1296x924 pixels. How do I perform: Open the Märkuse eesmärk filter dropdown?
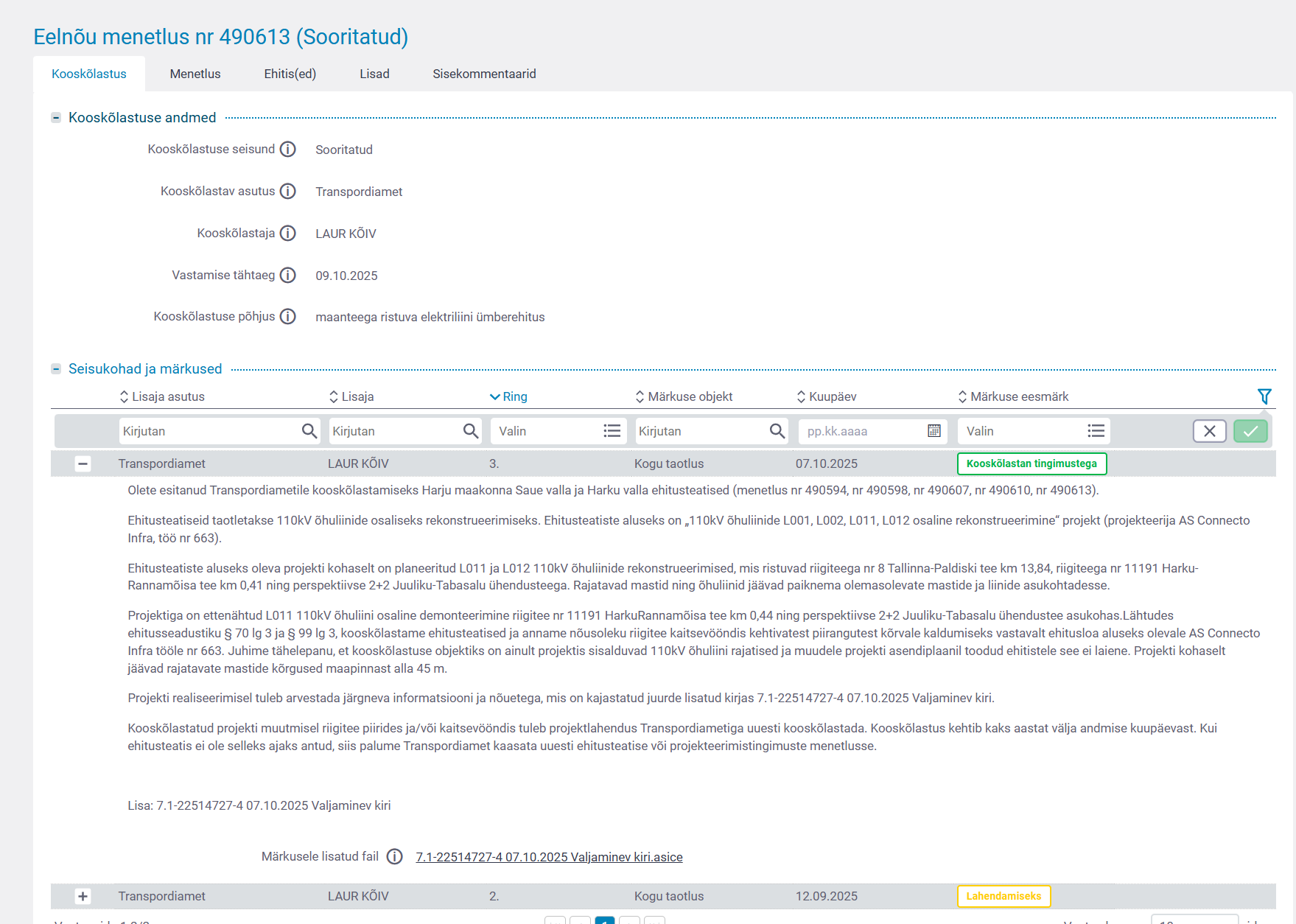[1033, 431]
